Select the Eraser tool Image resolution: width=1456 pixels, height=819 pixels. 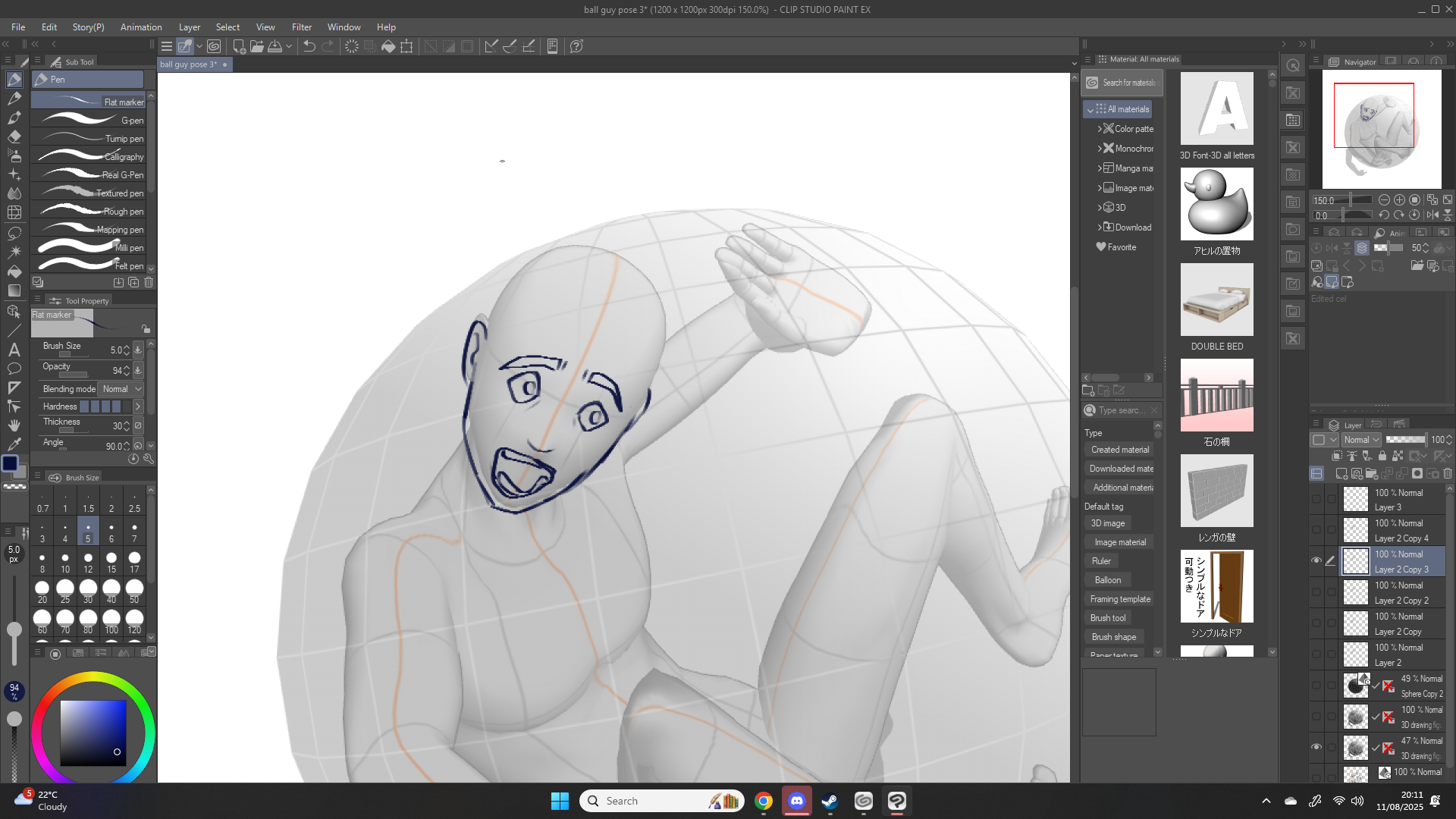pyautogui.click(x=14, y=136)
